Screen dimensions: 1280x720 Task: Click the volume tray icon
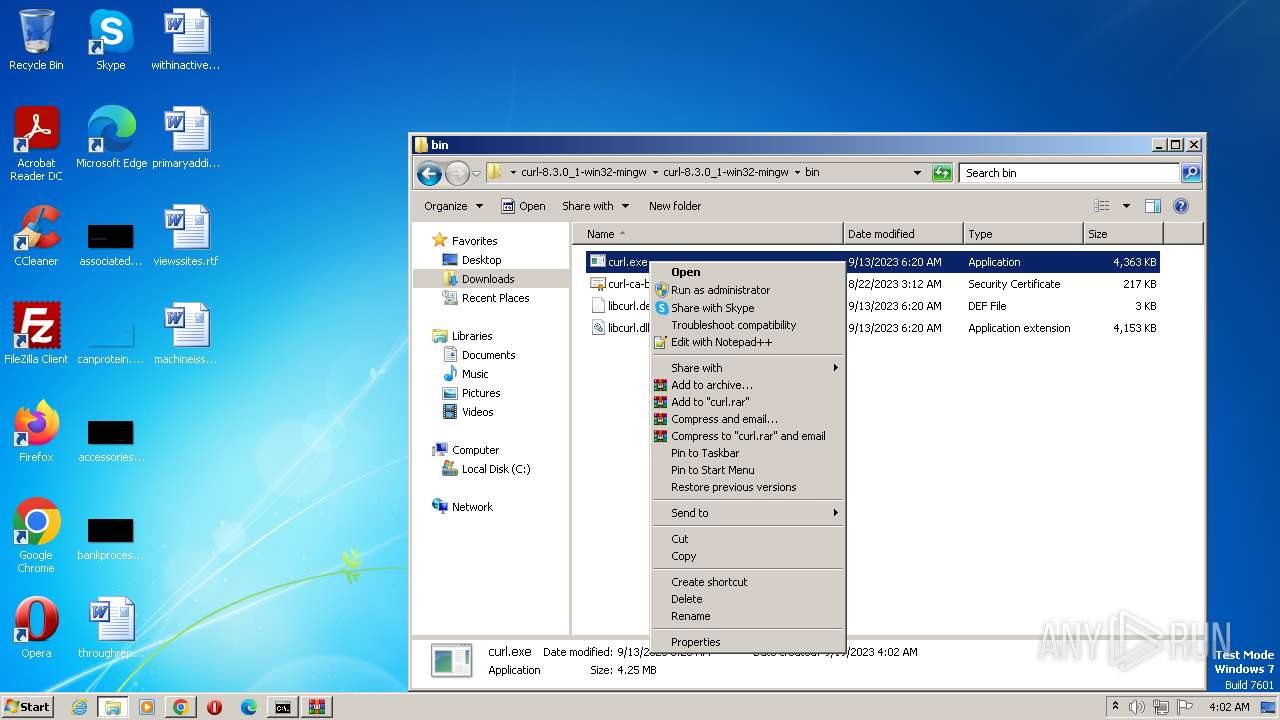(x=1137, y=707)
